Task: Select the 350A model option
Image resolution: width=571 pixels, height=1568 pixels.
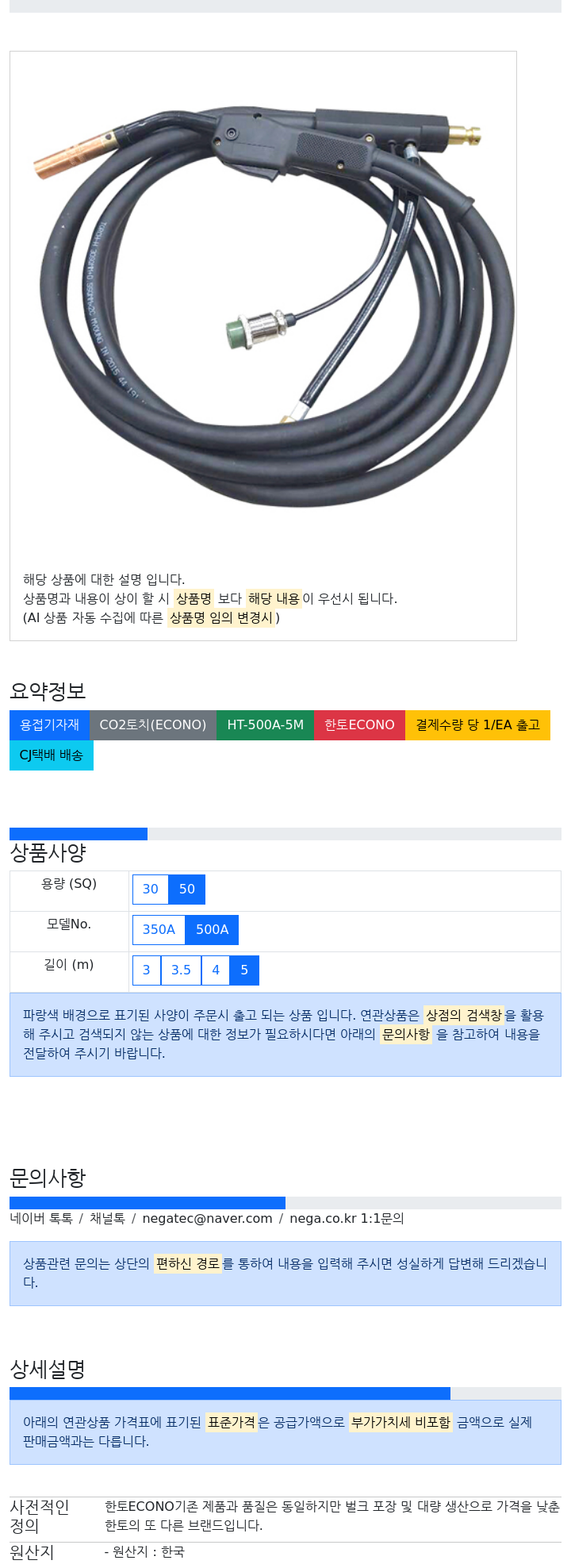Action: (x=159, y=929)
